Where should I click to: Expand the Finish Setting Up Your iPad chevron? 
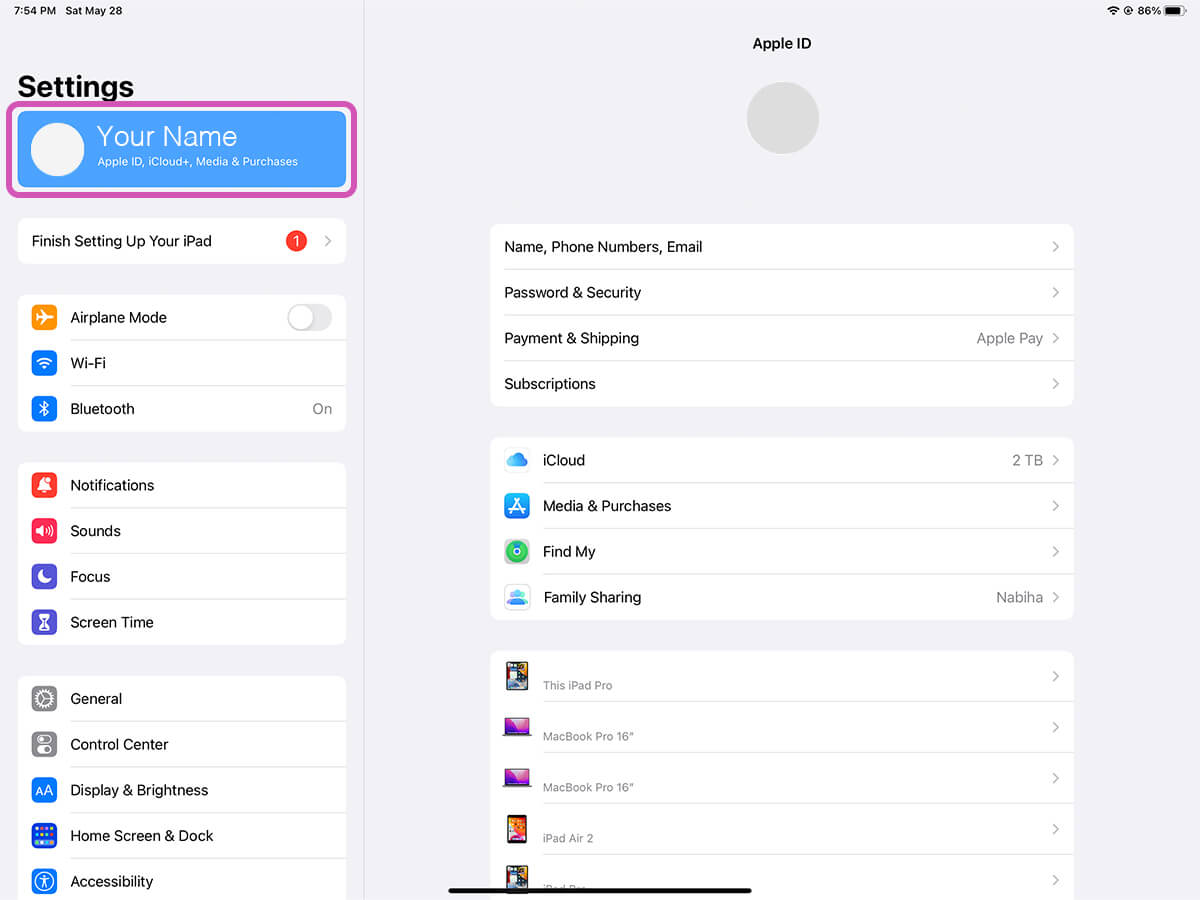tap(327, 241)
